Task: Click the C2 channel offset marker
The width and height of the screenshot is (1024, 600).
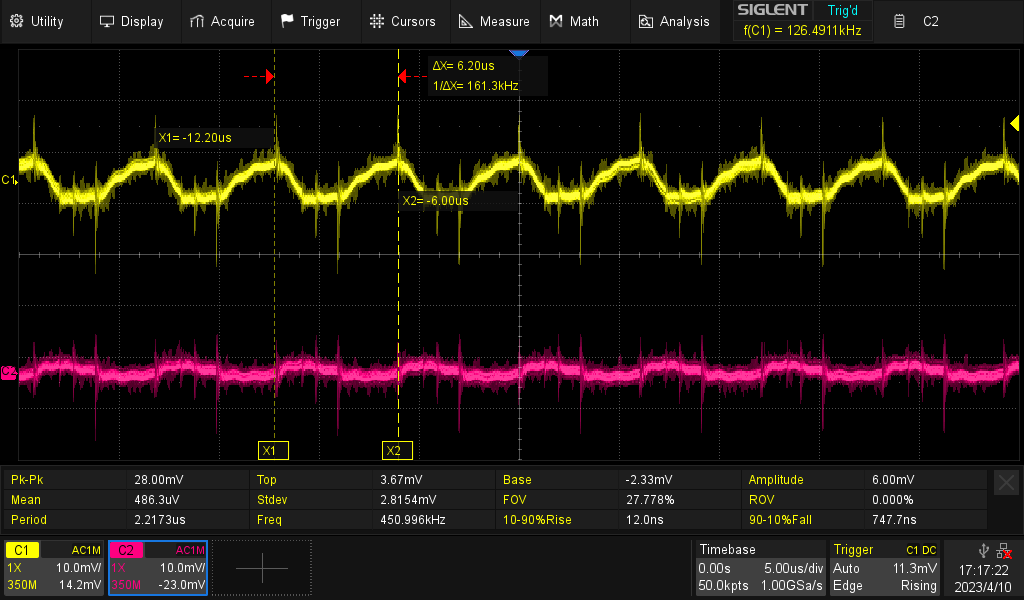Action: click(x=8, y=372)
